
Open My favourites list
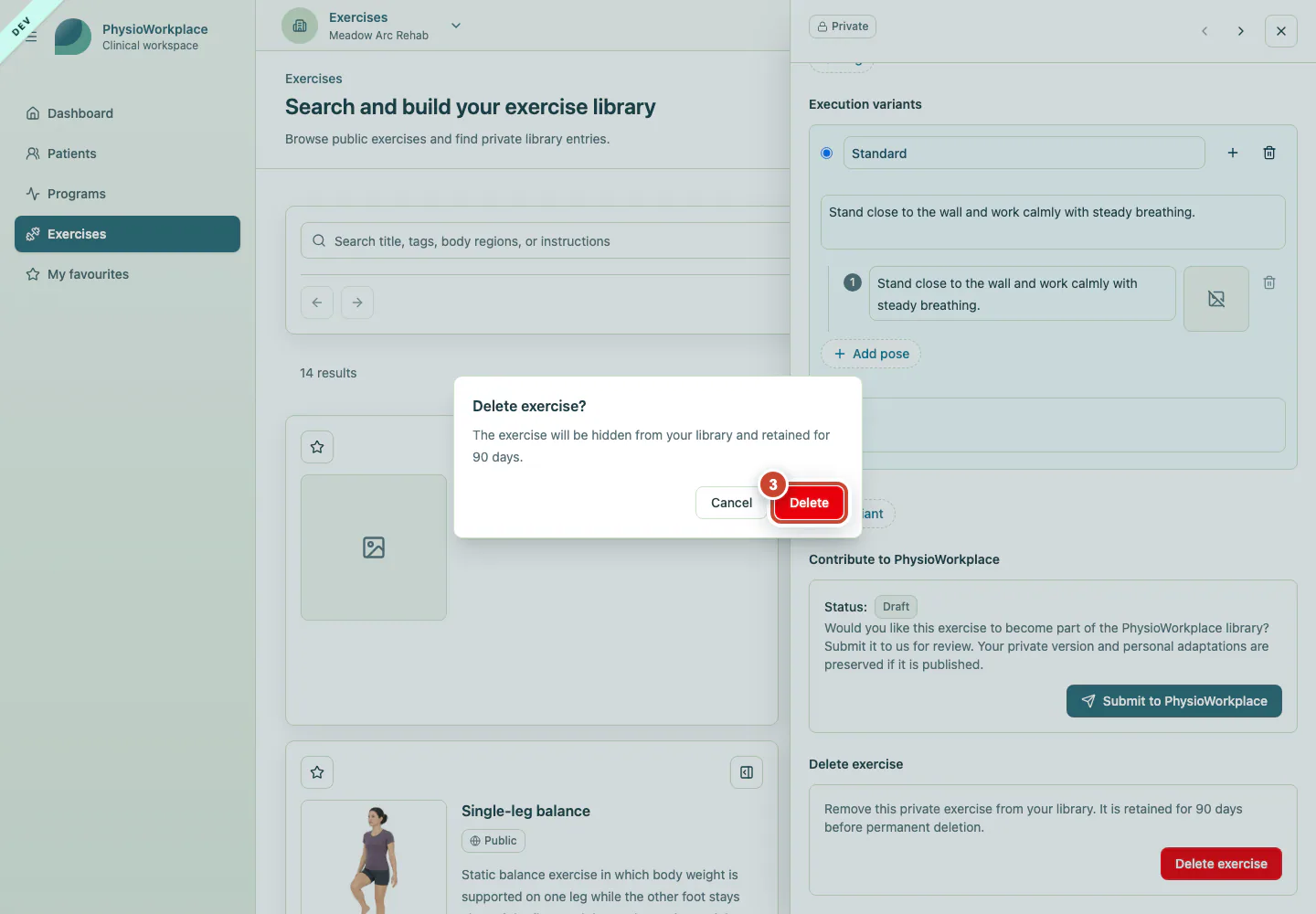[x=127, y=274]
